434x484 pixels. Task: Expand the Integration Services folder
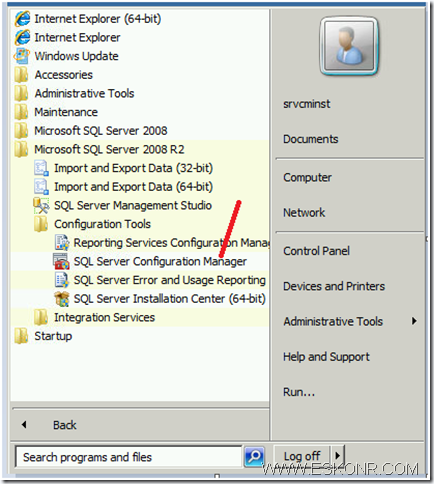(104, 318)
